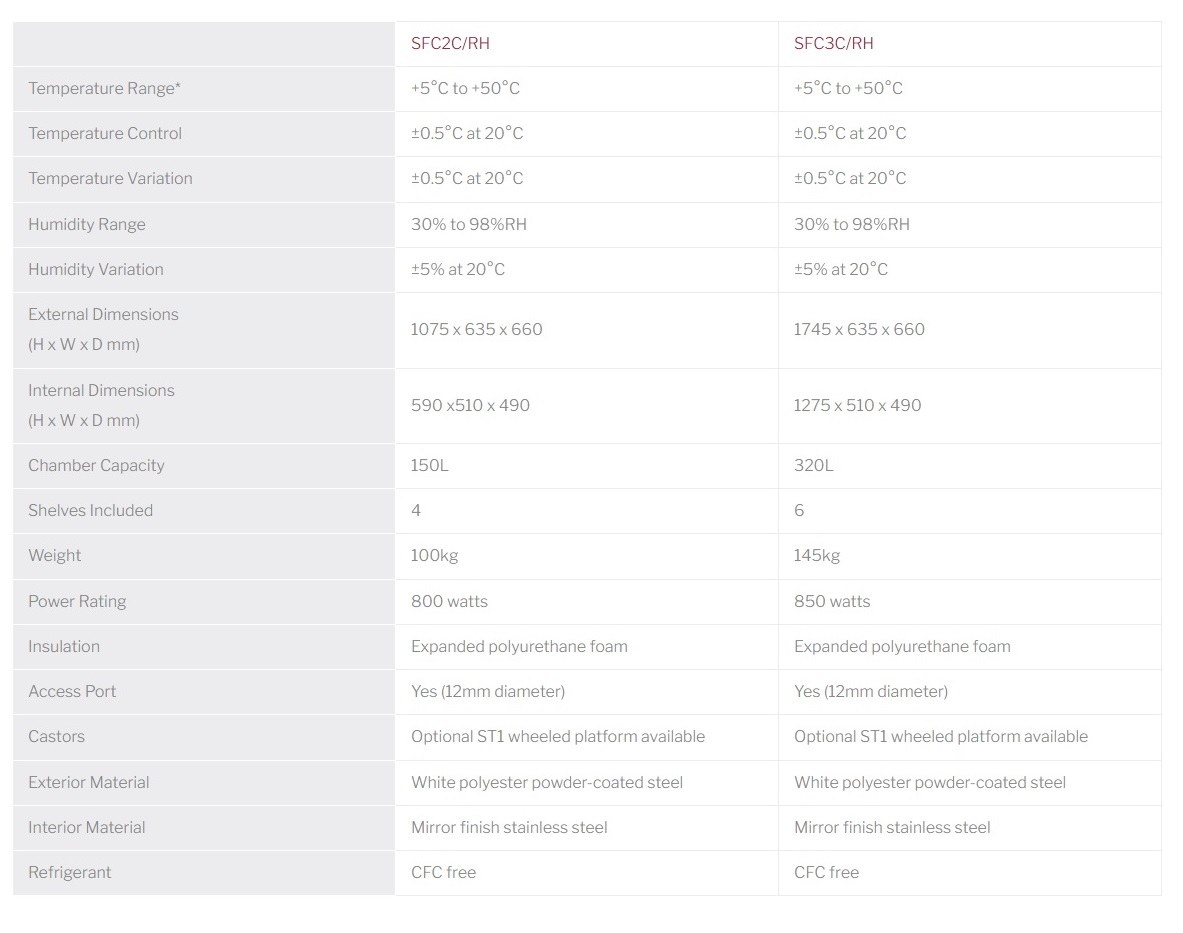Screen dimensions: 1183x933
Task: Click the 145kg weight cell
Action: click(817, 555)
